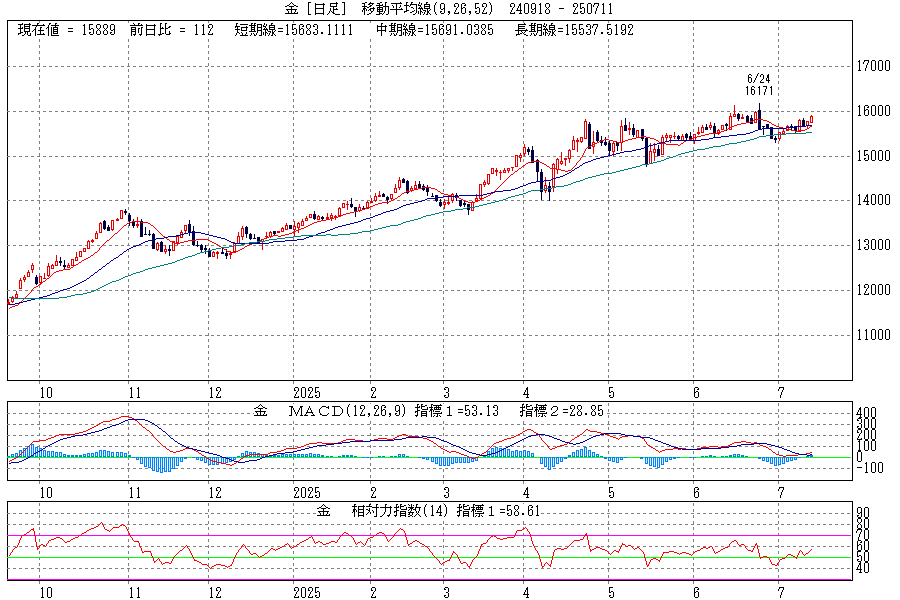The width and height of the screenshot is (900, 600).
Task: Click the 長期線 moving average value label
Action: point(574,30)
